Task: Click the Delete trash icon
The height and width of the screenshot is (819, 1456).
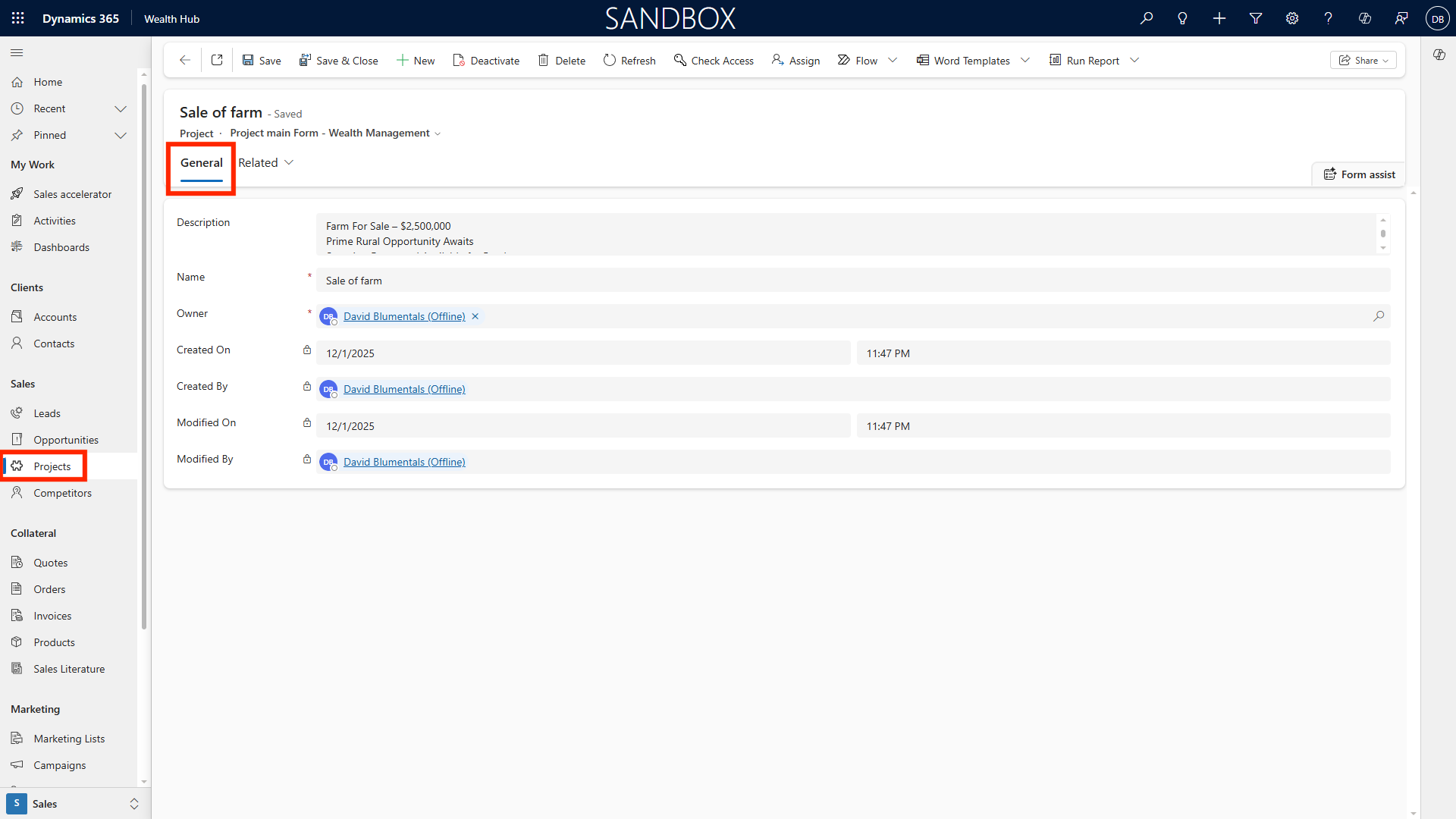Action: tap(543, 60)
